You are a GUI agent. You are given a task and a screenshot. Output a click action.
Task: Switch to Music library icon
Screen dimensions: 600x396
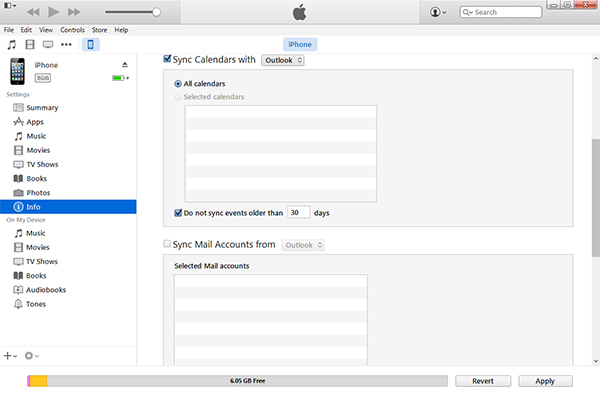(x=12, y=45)
